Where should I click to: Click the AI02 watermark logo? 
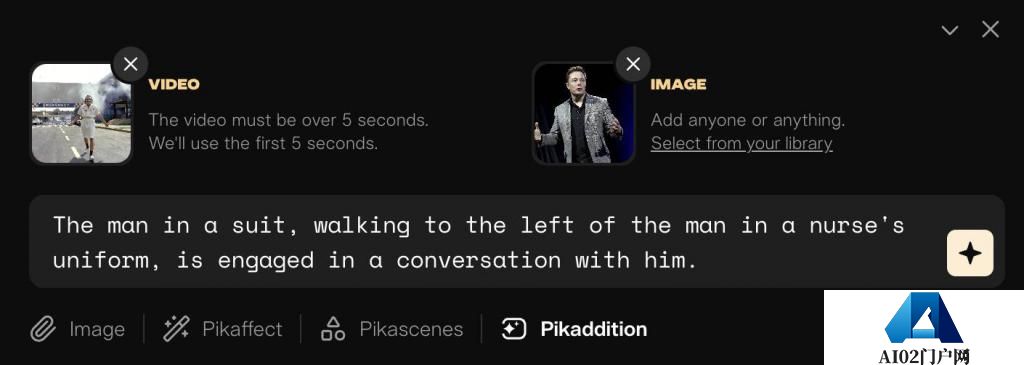(923, 328)
